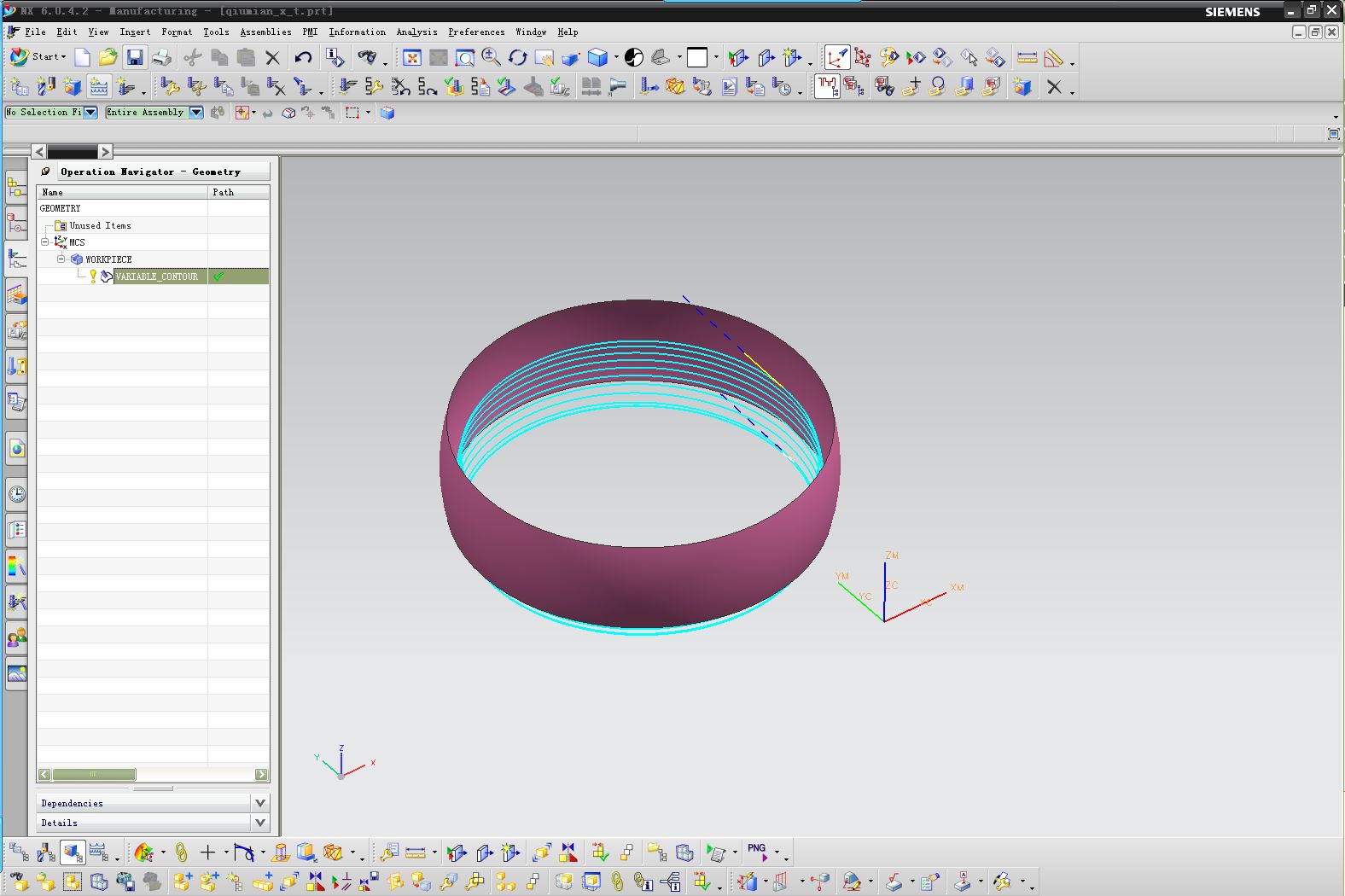This screenshot has width=1345, height=896.
Task: Click the Generate Tool Path icon
Action: tap(347, 86)
